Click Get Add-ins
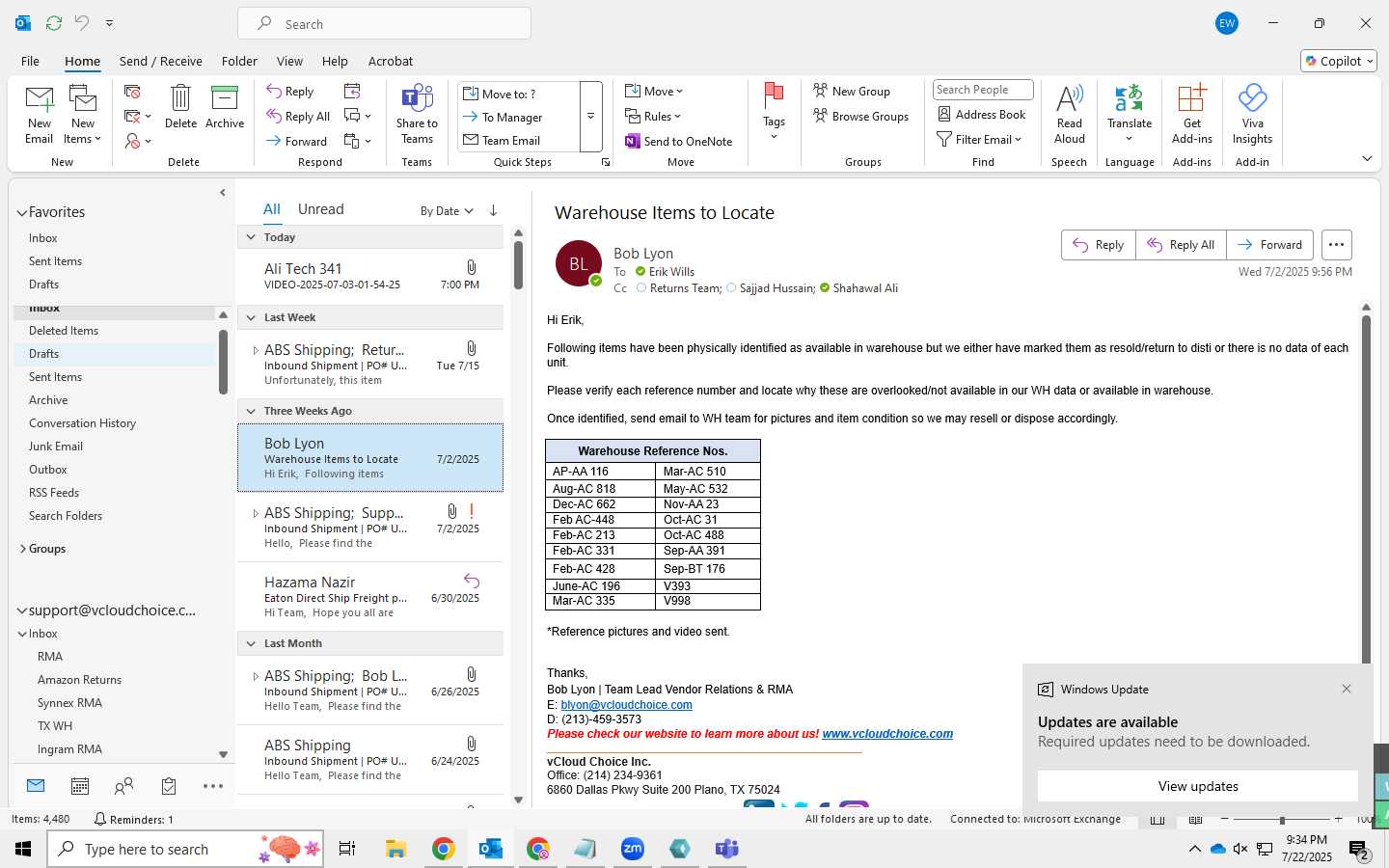The height and width of the screenshot is (868, 1389). pyautogui.click(x=1192, y=115)
